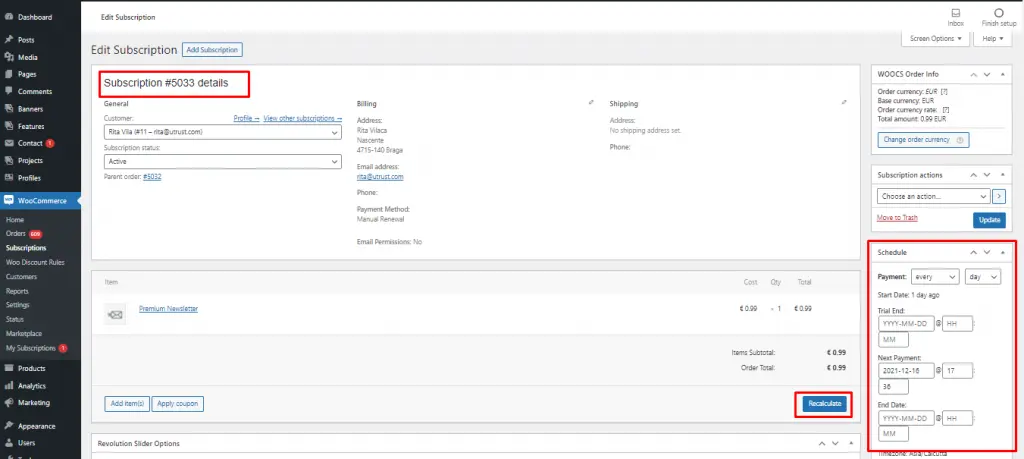Open the Premium Newsletter product link

(x=168, y=308)
